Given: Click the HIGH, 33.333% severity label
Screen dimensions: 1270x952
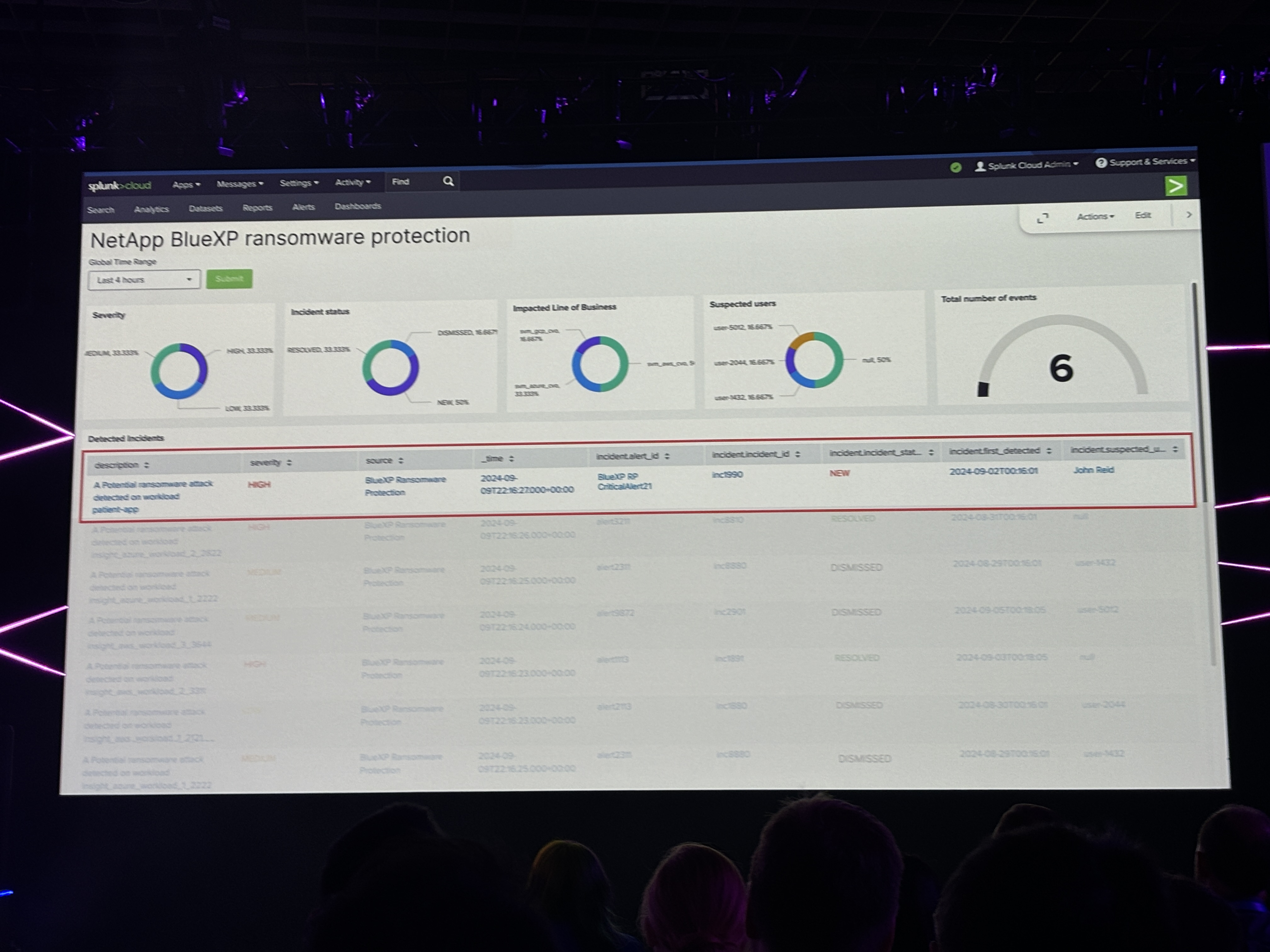Looking at the screenshot, I should click(x=250, y=351).
